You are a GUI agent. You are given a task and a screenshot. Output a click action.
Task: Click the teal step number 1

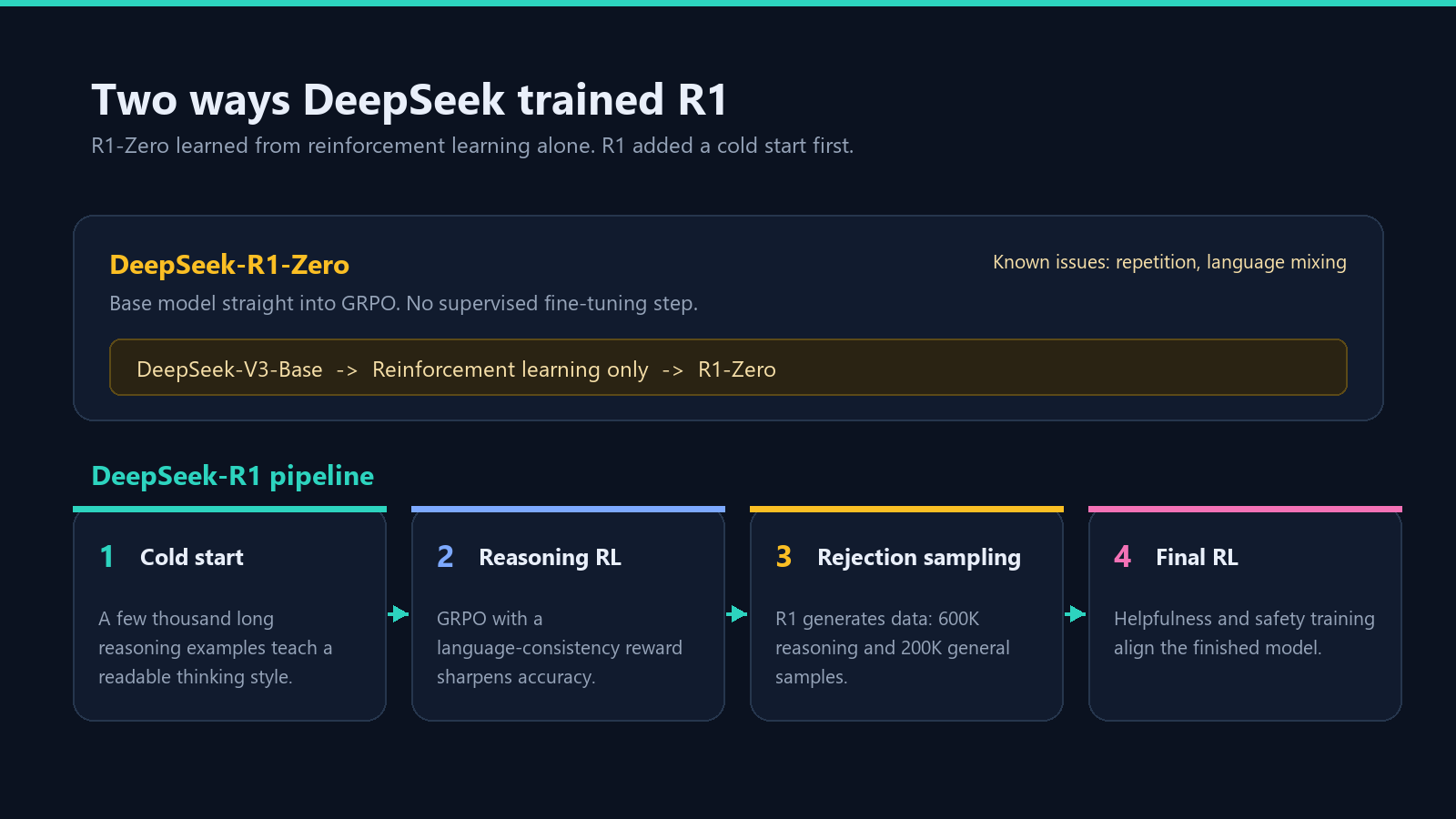click(106, 556)
